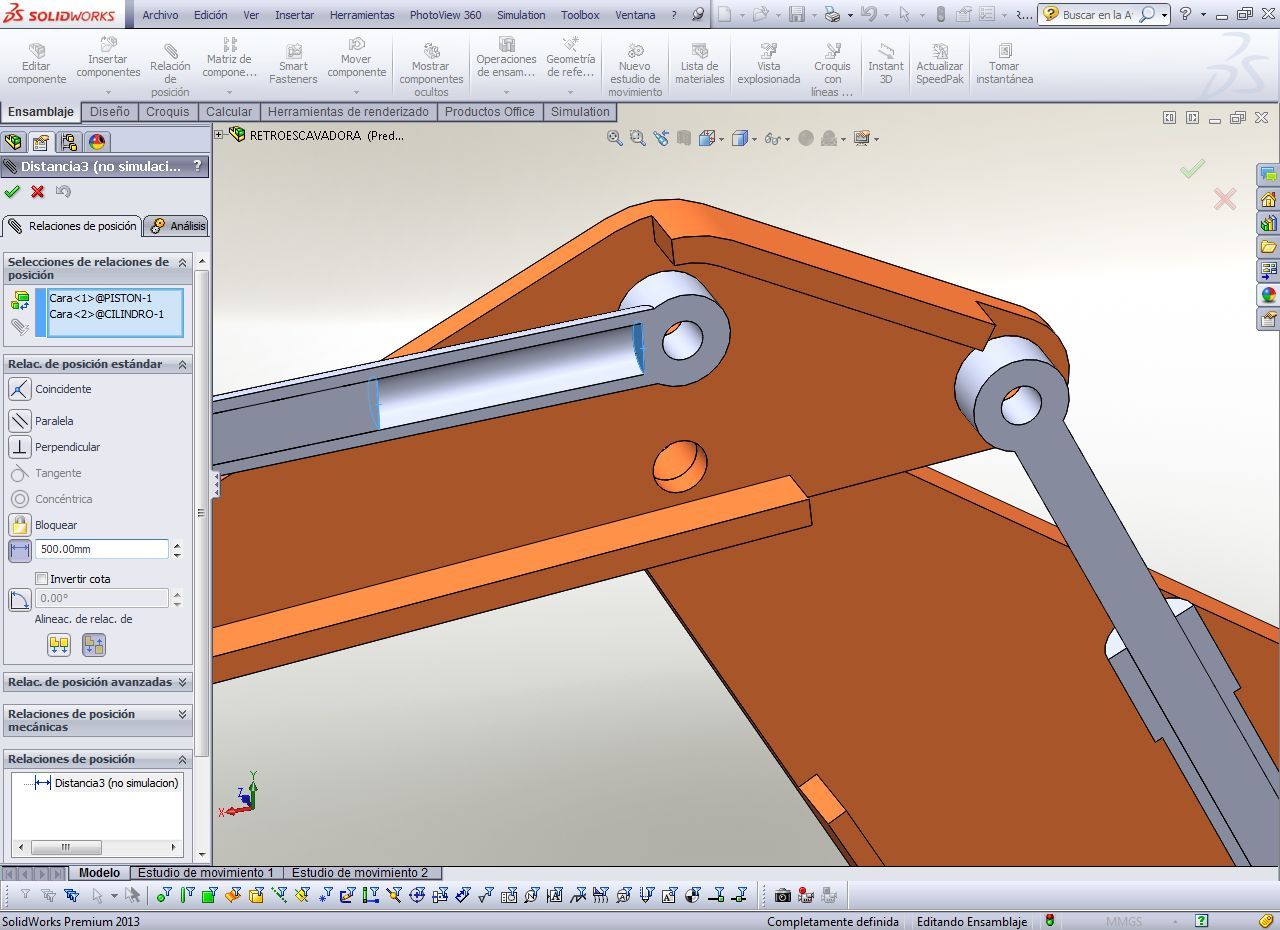Image resolution: width=1280 pixels, height=930 pixels.
Task: Open Herramientas menu
Action: (362, 15)
